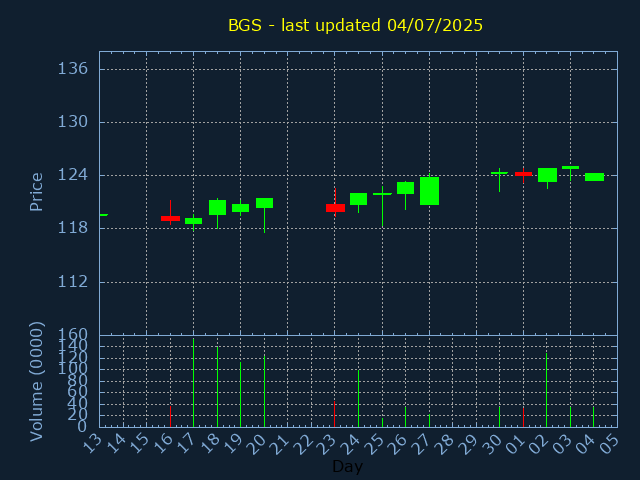Click the green volume bar on day 04
Screen dimensions: 640x480
point(593,416)
